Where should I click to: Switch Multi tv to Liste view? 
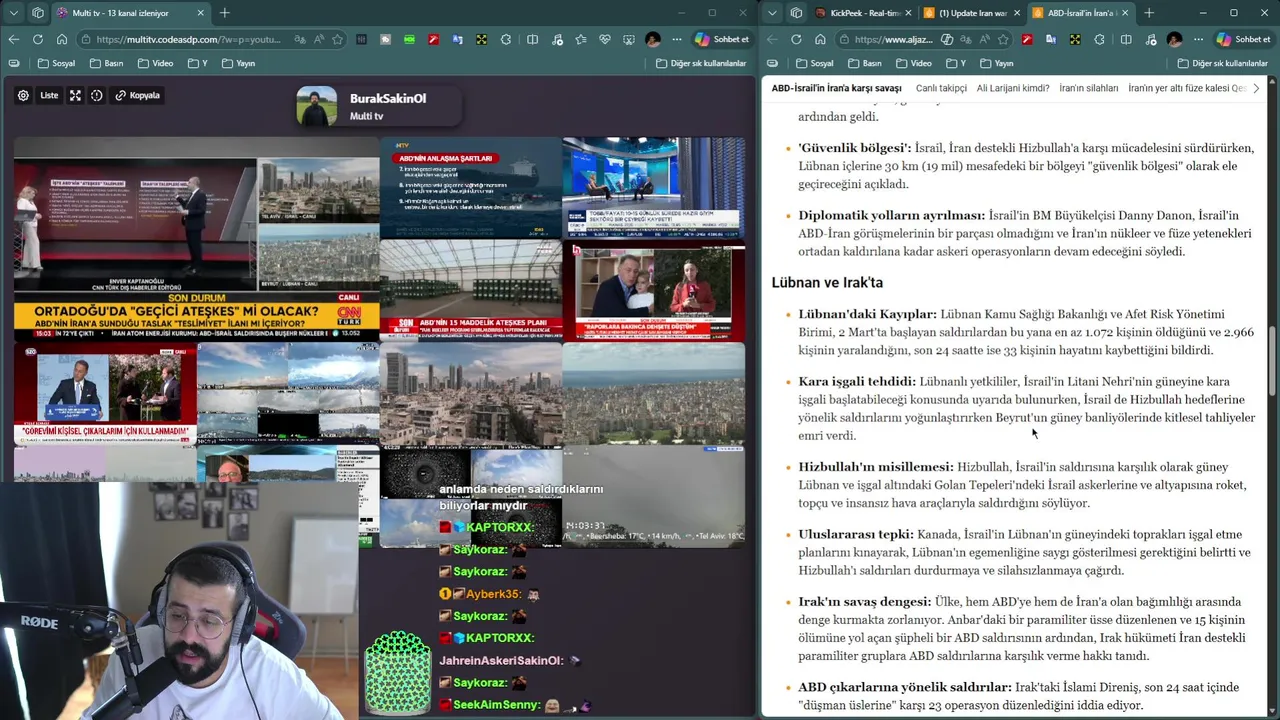(49, 95)
